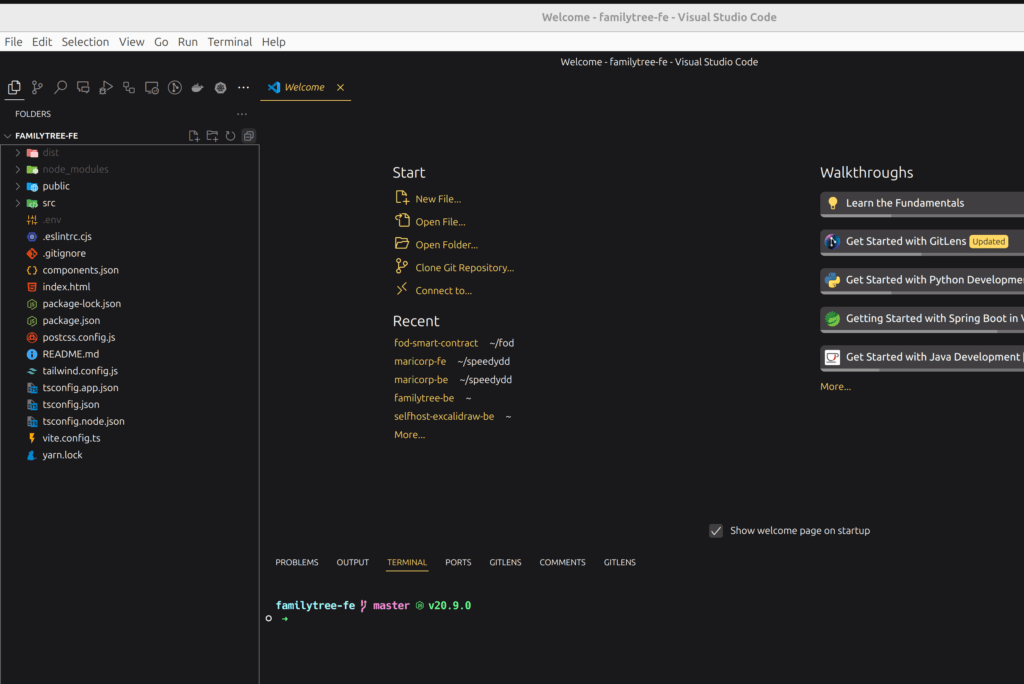
Task: Open the Comments view icon in activity bar
Action: 83,87
